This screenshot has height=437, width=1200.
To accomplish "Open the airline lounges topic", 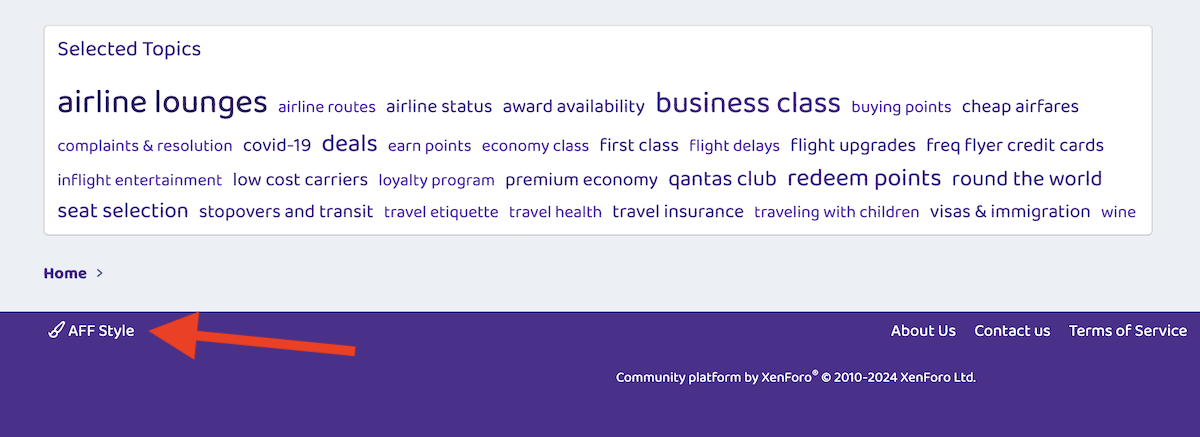I will 162,102.
